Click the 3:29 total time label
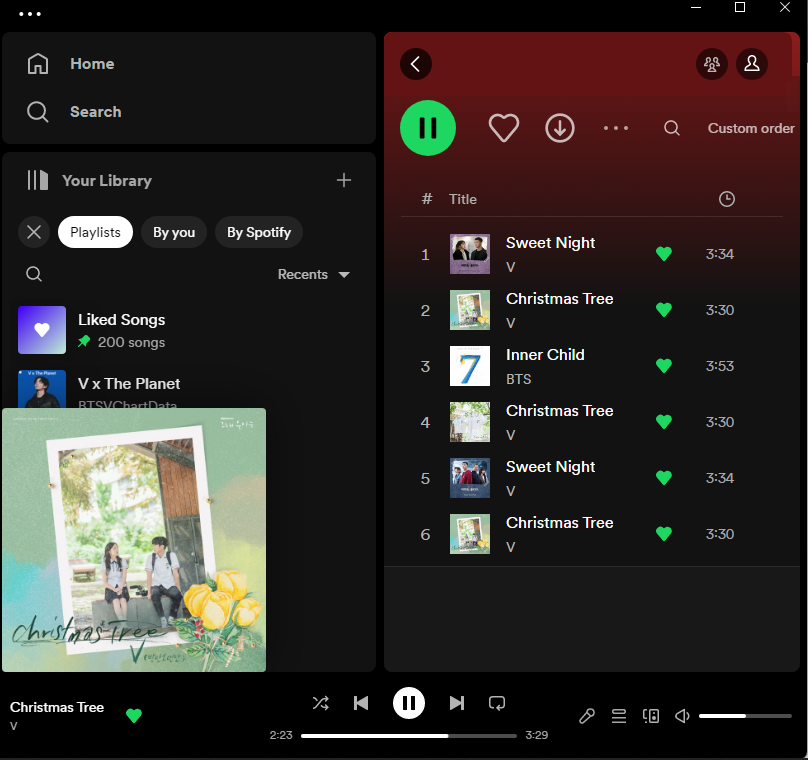 click(536, 735)
